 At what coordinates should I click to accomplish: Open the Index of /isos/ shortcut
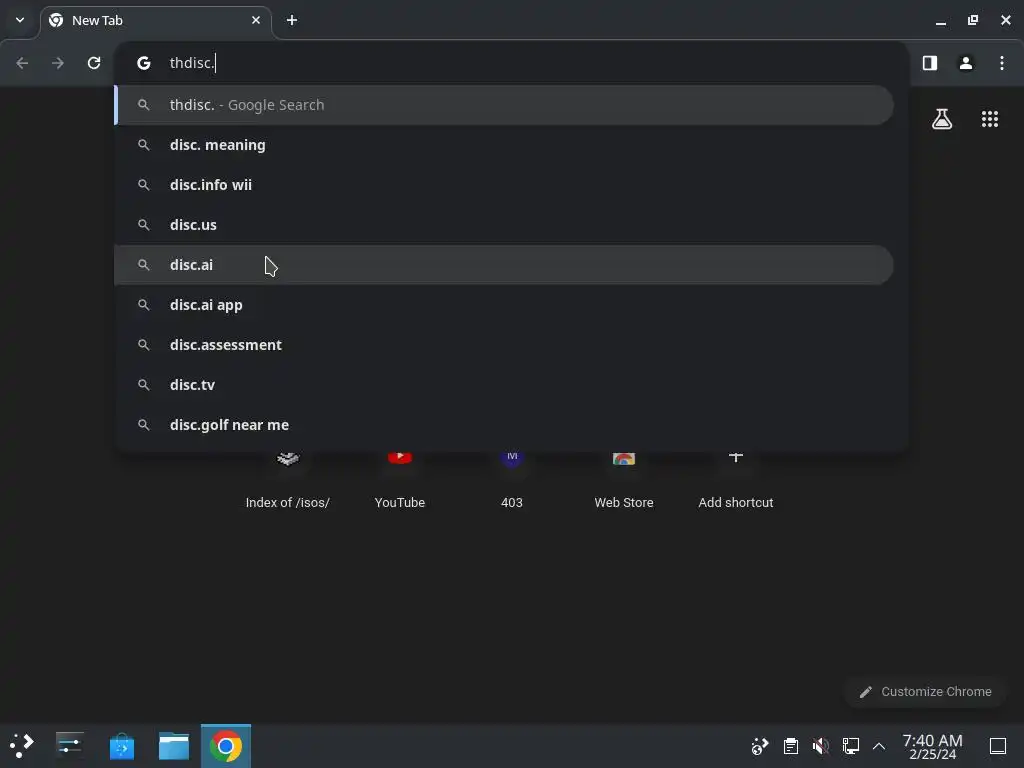click(287, 480)
